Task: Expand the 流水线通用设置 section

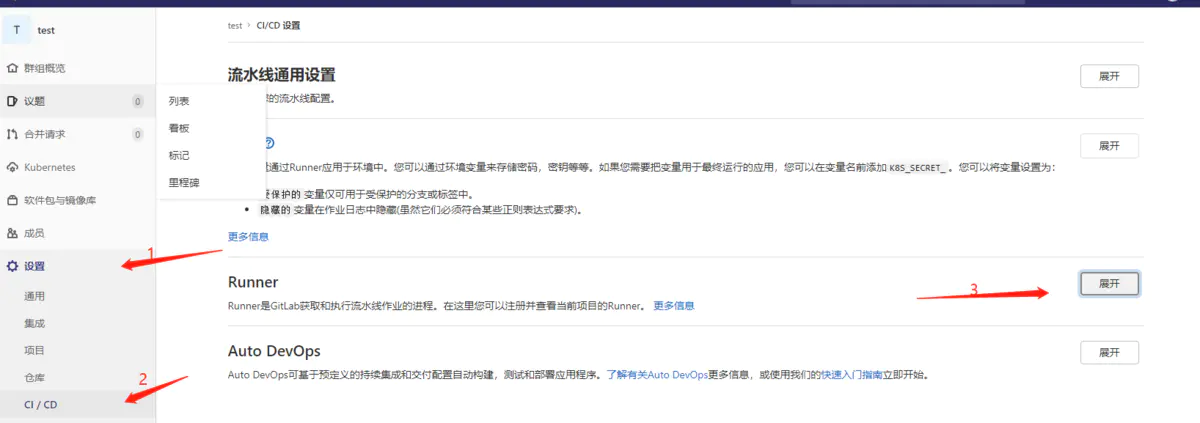Action: (1109, 76)
